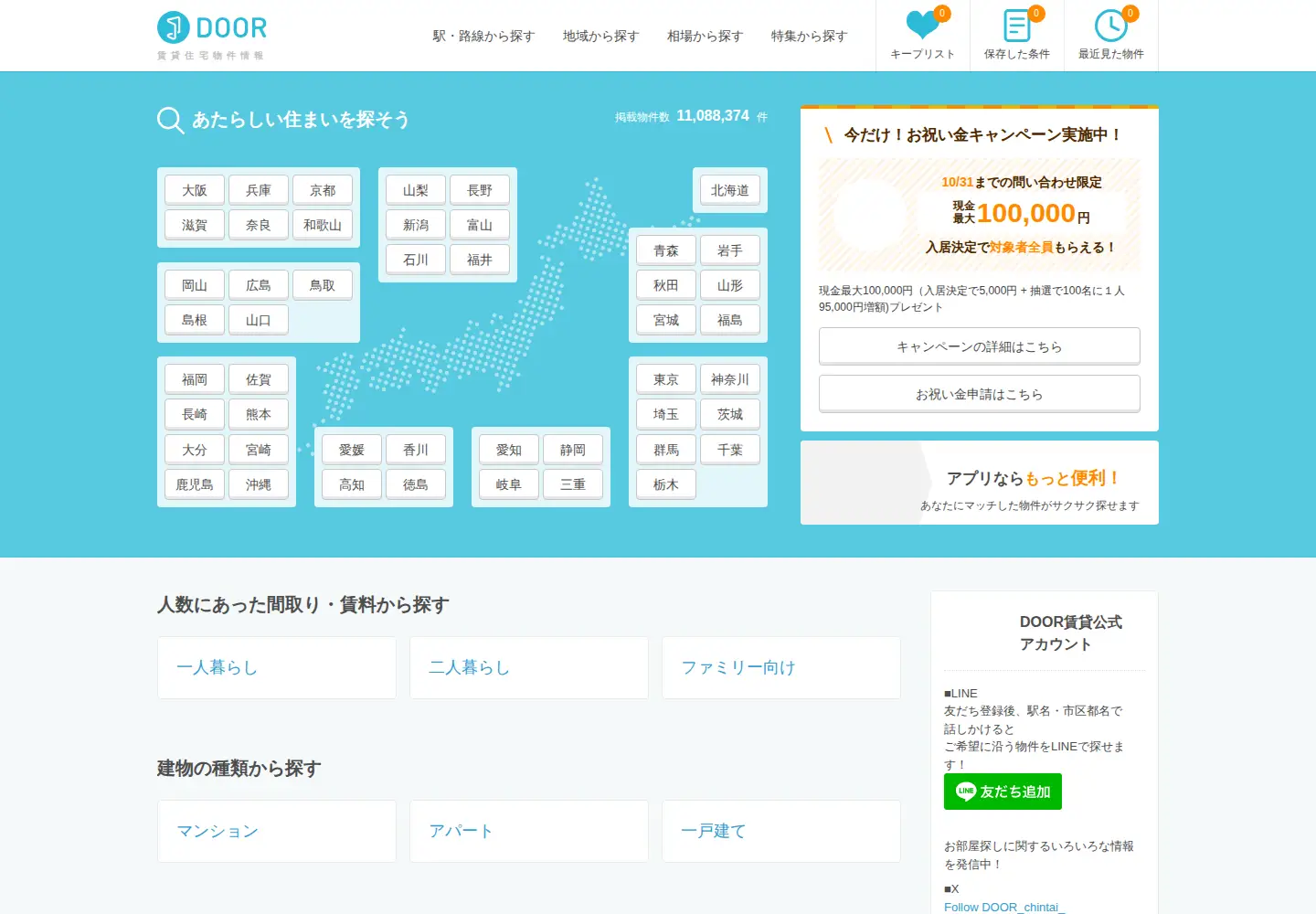Choose 二人暮らし search card
Image resolution: width=1316 pixels, height=914 pixels.
[529, 668]
